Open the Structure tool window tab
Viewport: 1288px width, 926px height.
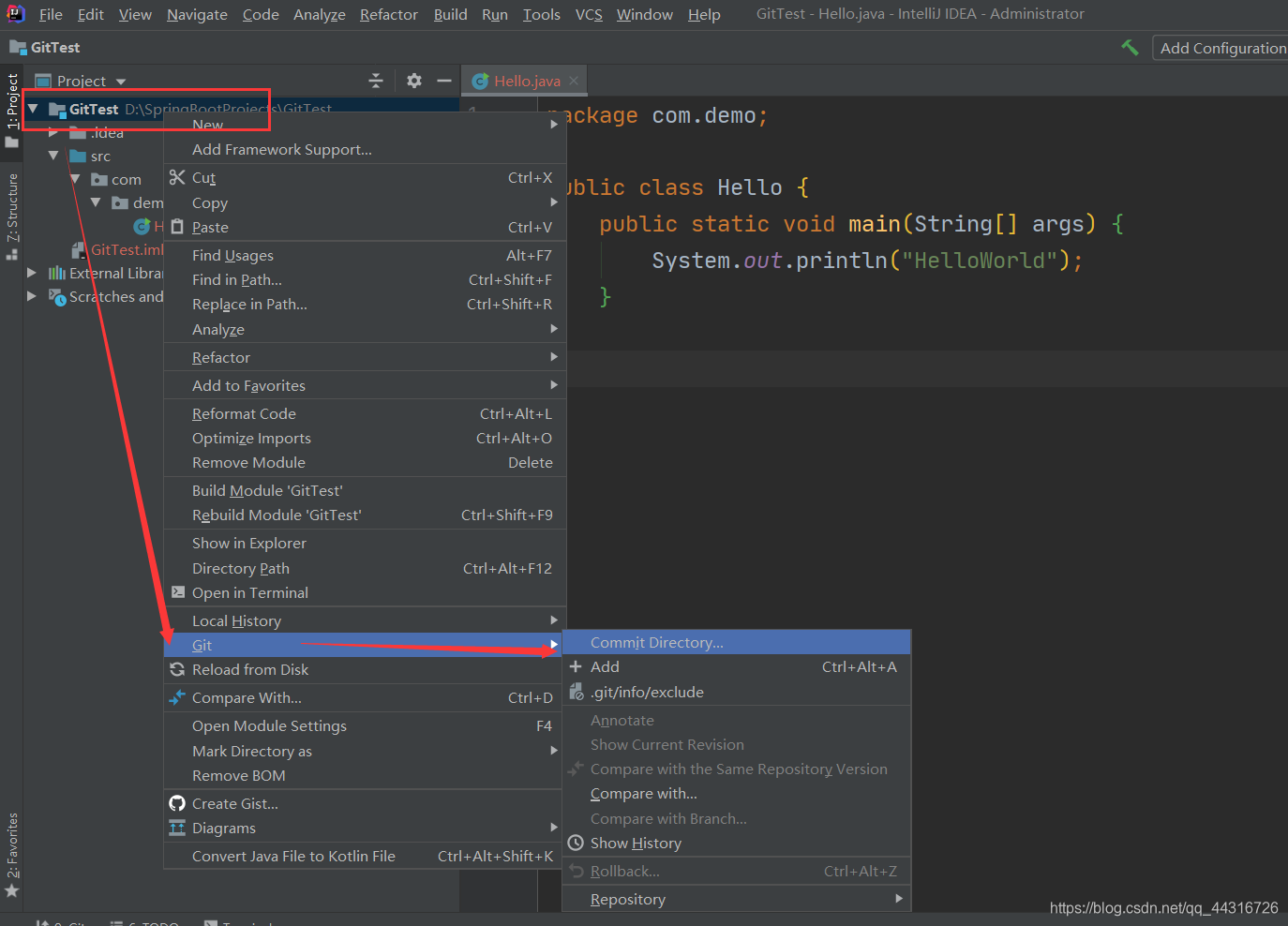click(x=11, y=215)
